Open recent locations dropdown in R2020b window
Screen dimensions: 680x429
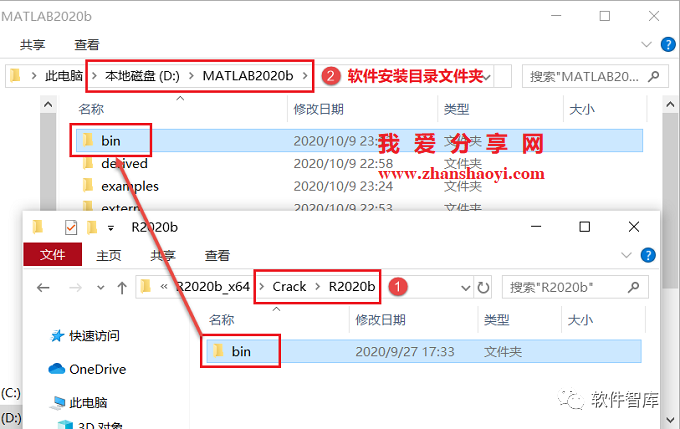[101, 288]
